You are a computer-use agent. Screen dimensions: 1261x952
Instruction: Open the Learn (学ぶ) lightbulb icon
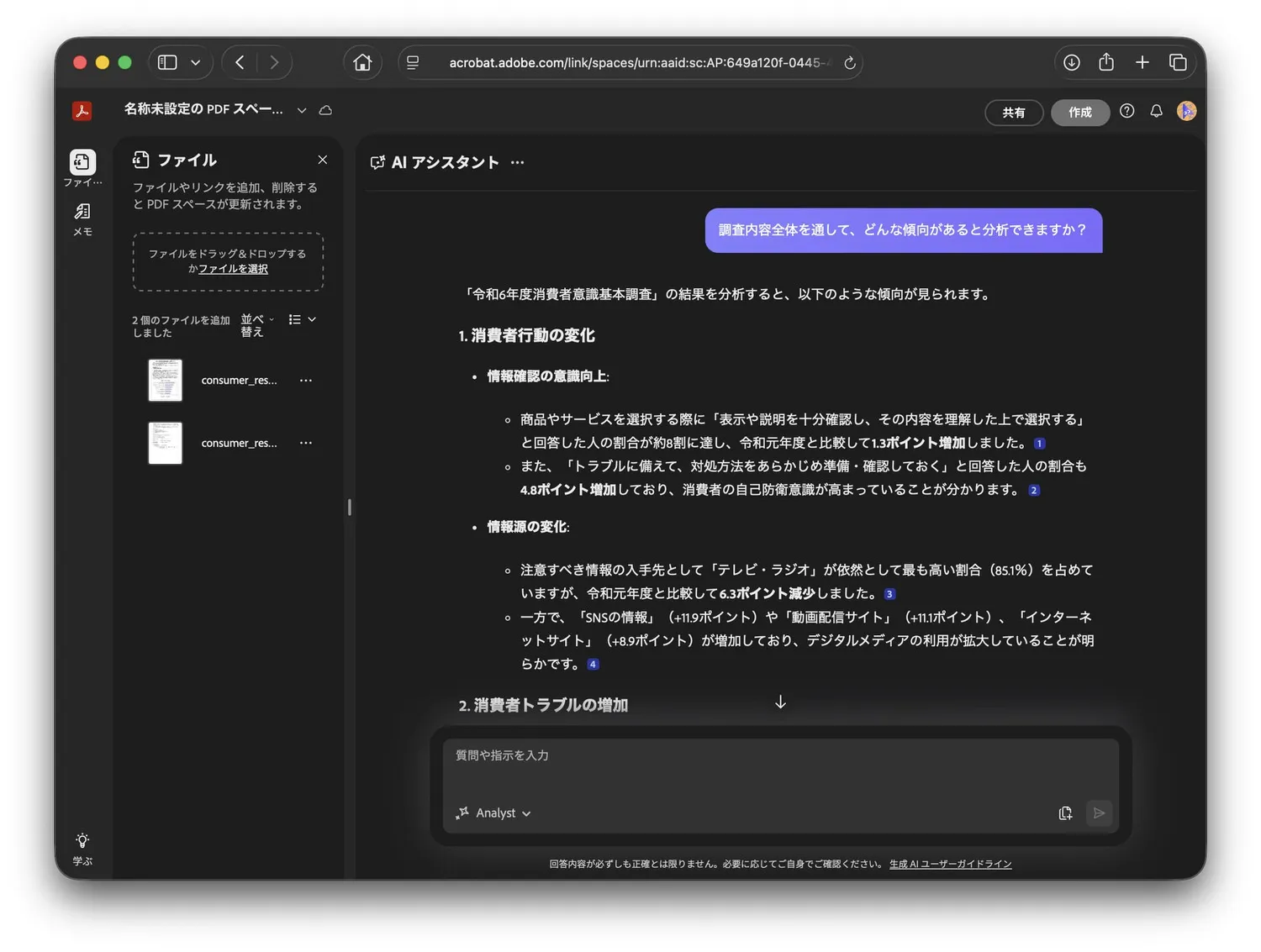pos(82,841)
